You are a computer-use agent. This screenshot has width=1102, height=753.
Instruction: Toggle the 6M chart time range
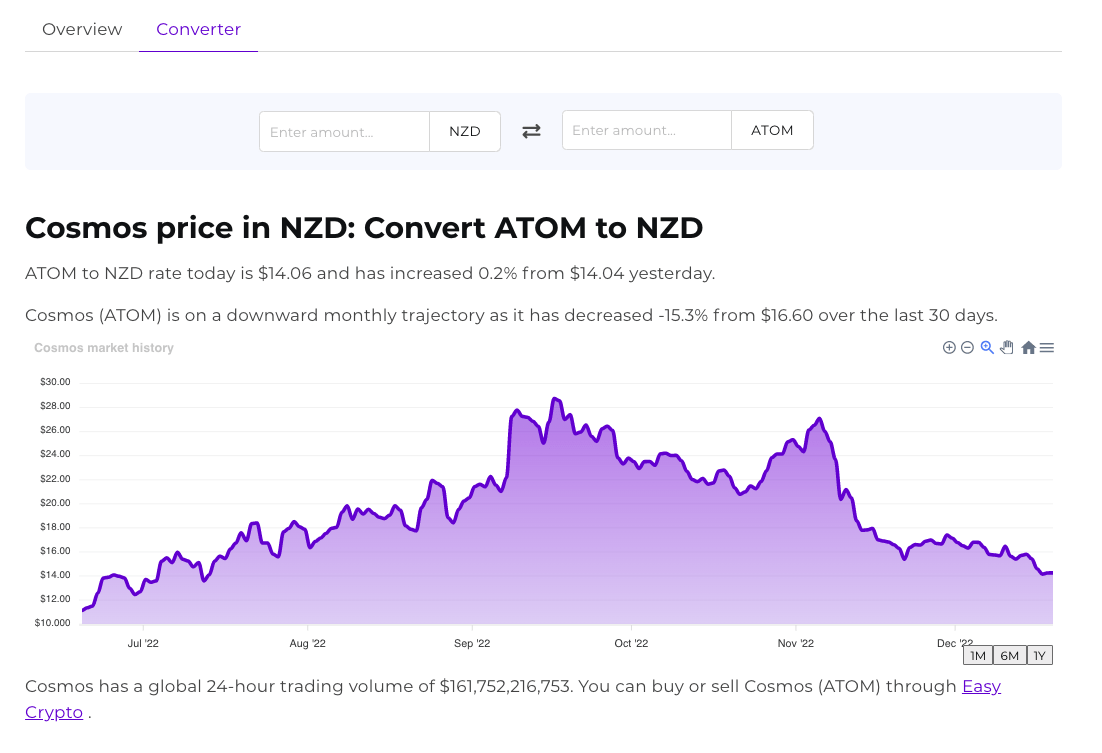tap(1008, 655)
